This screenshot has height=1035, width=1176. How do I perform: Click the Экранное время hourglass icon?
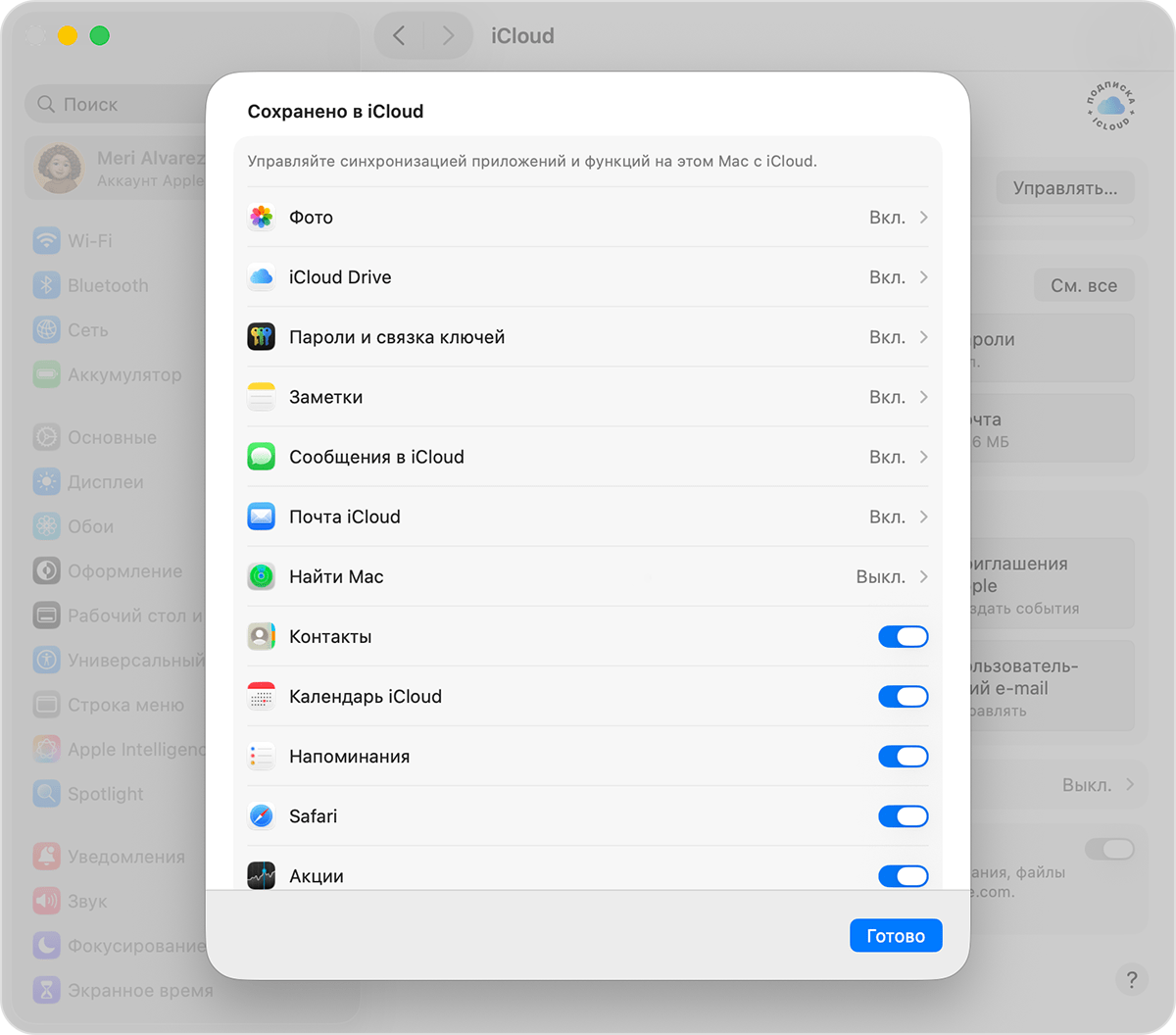46,990
